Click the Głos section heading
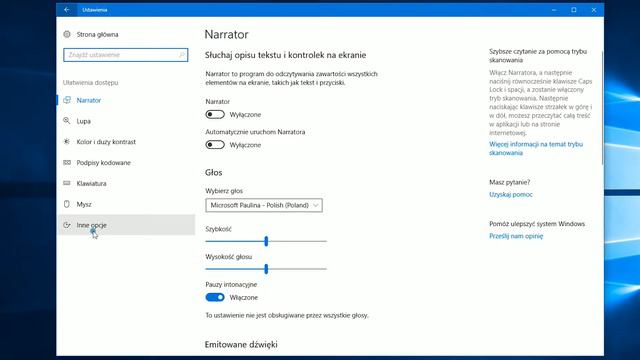 (213, 173)
